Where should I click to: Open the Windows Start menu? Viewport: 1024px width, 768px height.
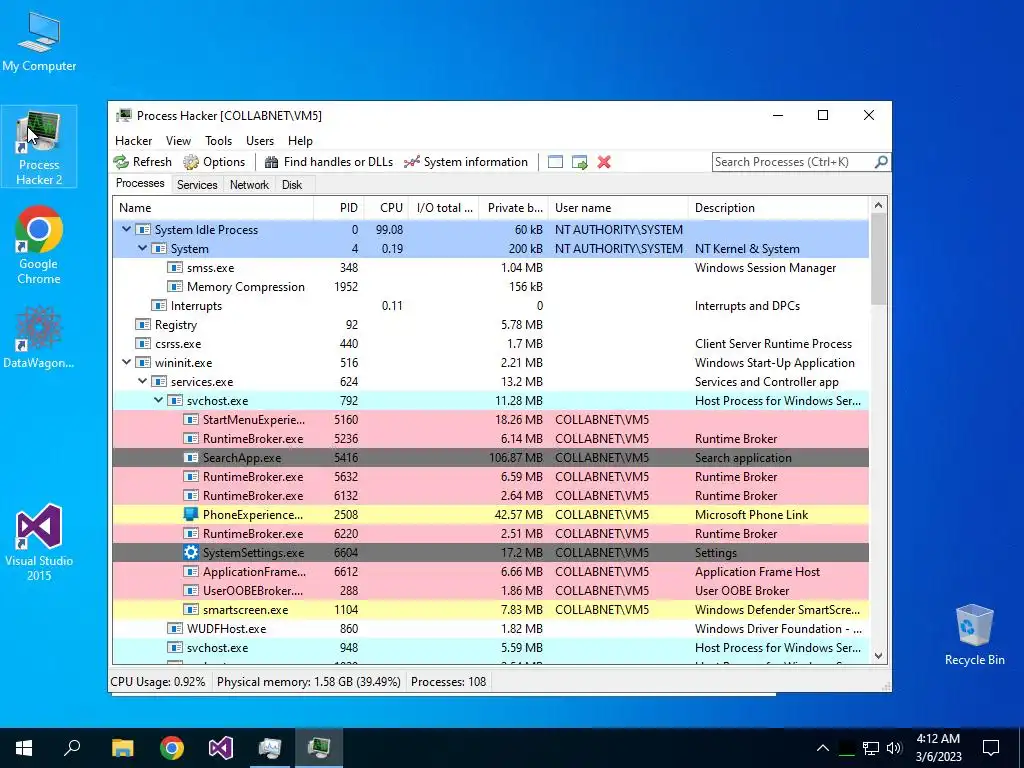24,748
